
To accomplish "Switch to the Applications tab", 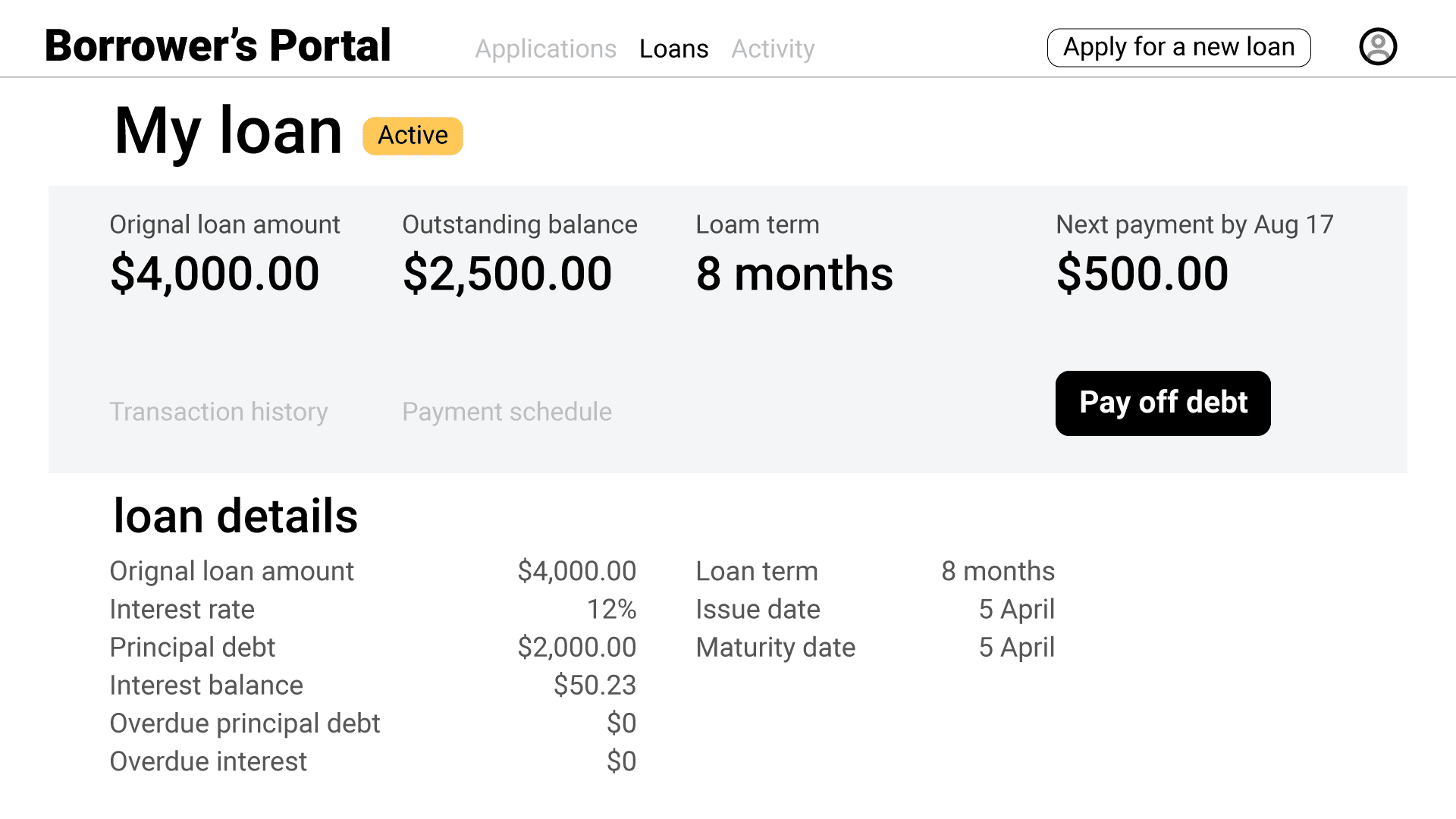I will (545, 49).
